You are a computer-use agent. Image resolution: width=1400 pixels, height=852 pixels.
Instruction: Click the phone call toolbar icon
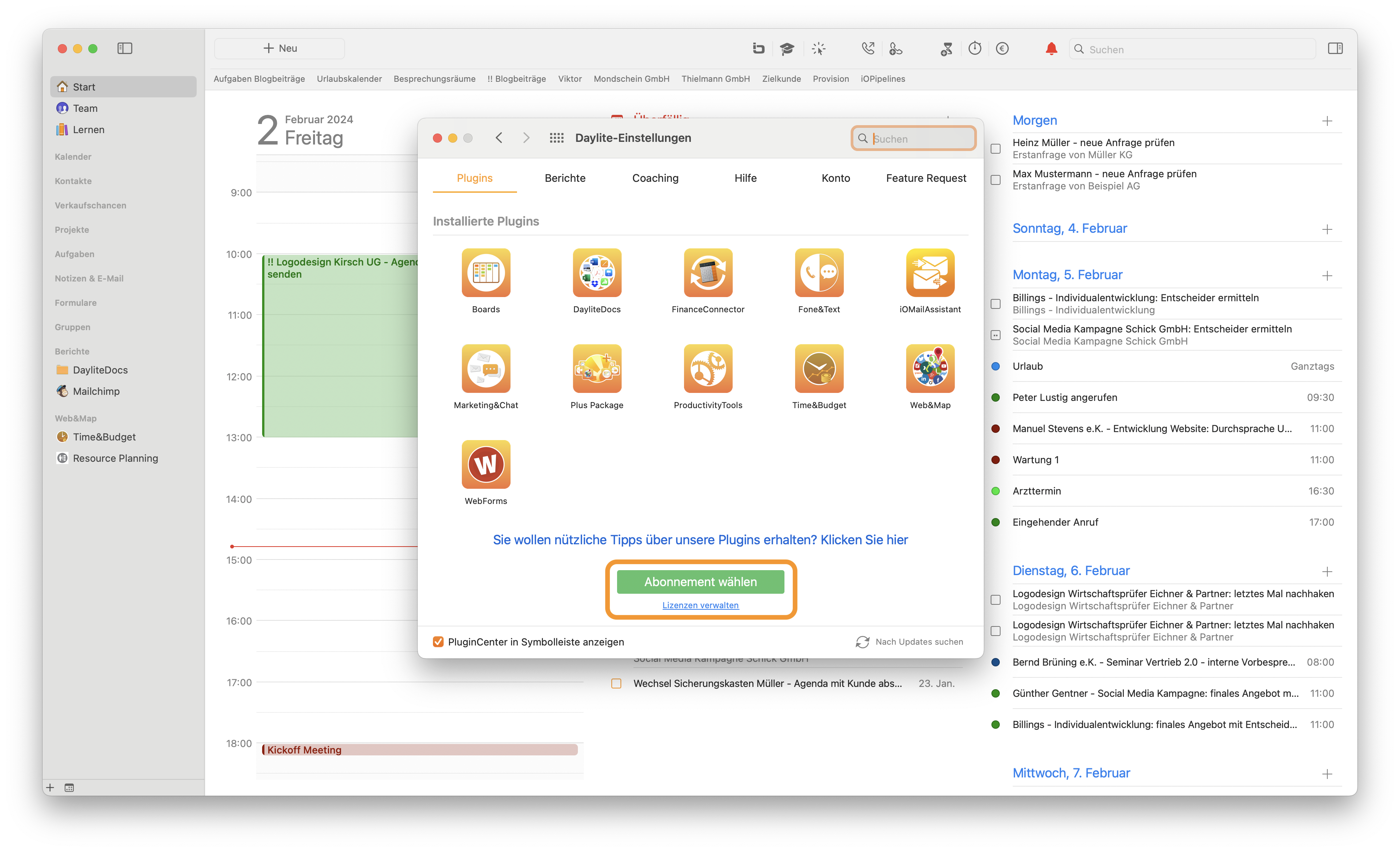pyautogui.click(x=868, y=49)
